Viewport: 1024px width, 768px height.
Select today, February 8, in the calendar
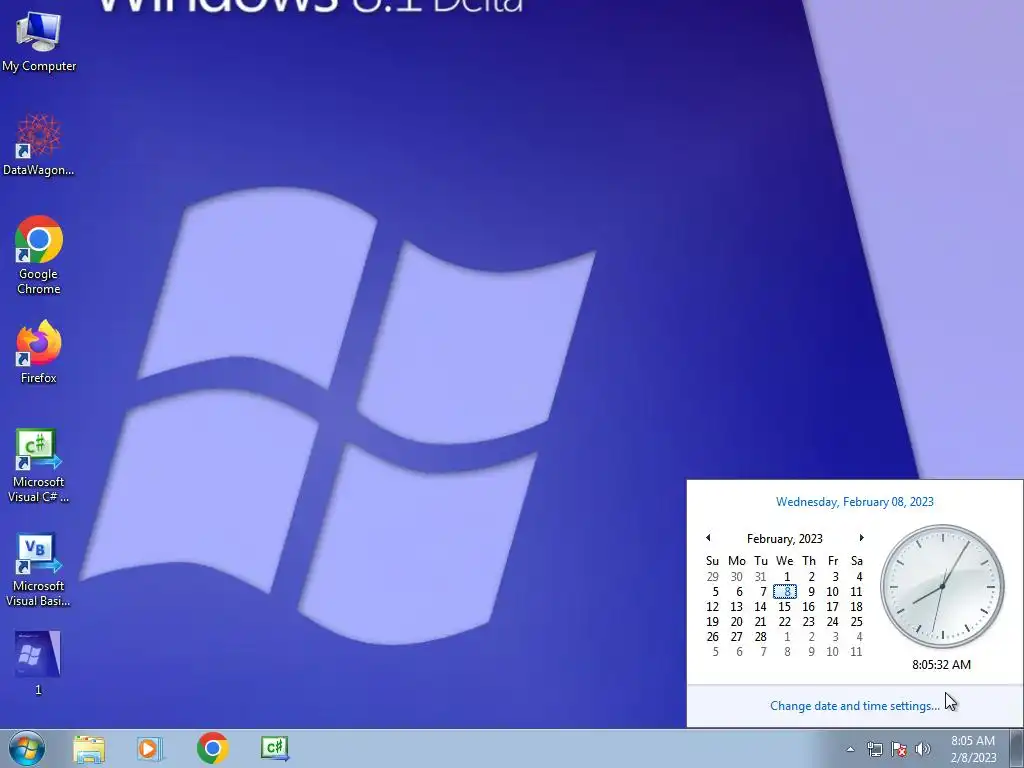coord(785,592)
